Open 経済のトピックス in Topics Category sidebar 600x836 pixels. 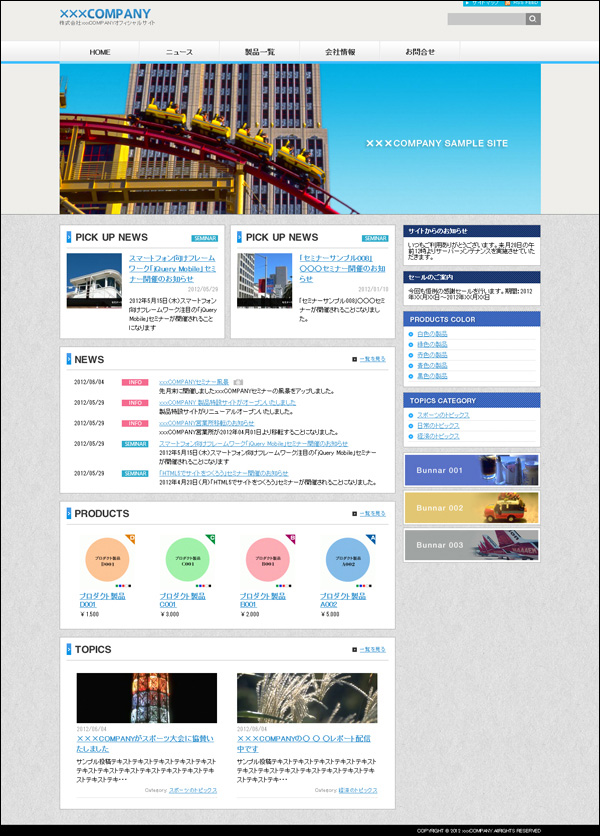click(438, 437)
